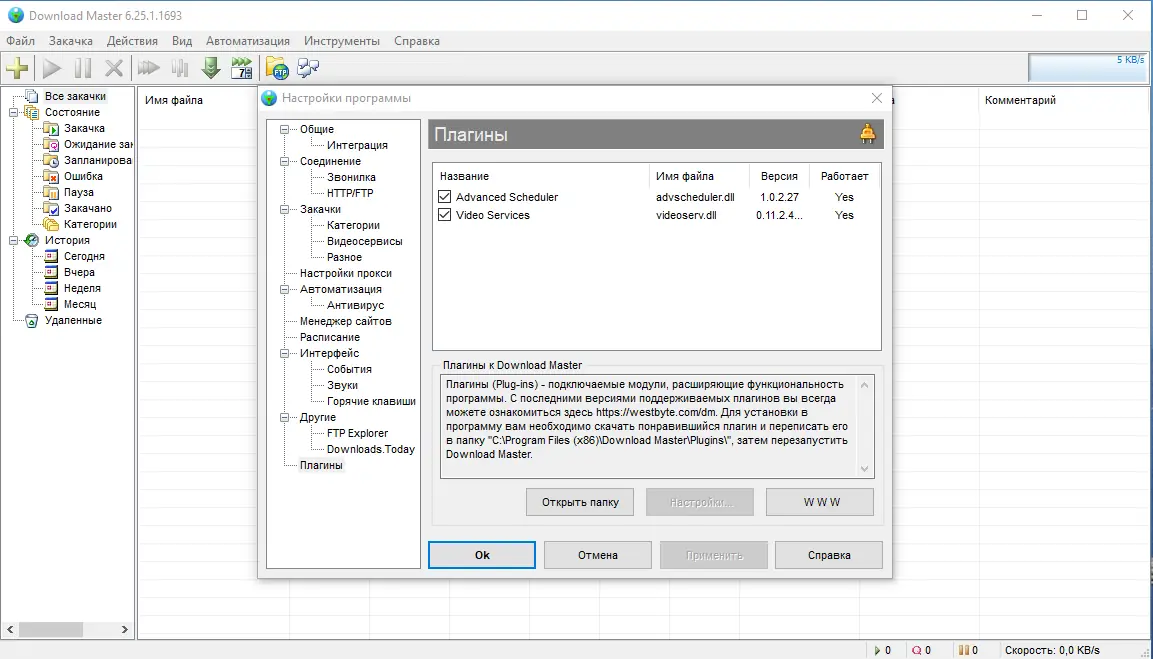
Task: Collapse the Интерфейс settings node
Action: [x=285, y=354]
